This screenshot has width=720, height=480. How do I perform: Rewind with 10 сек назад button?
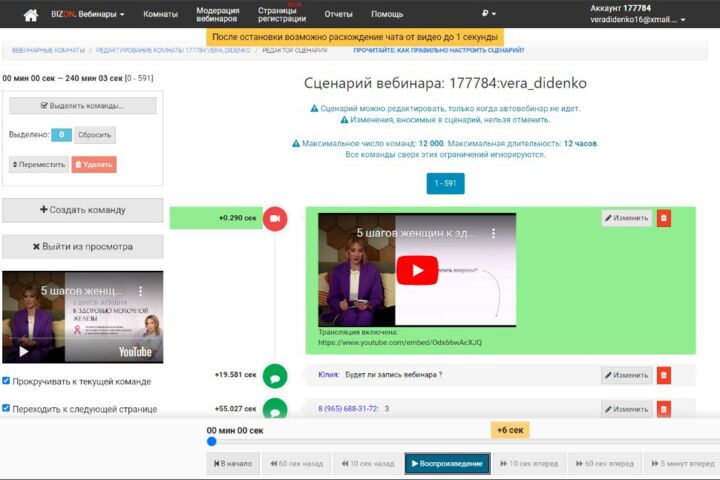click(368, 463)
